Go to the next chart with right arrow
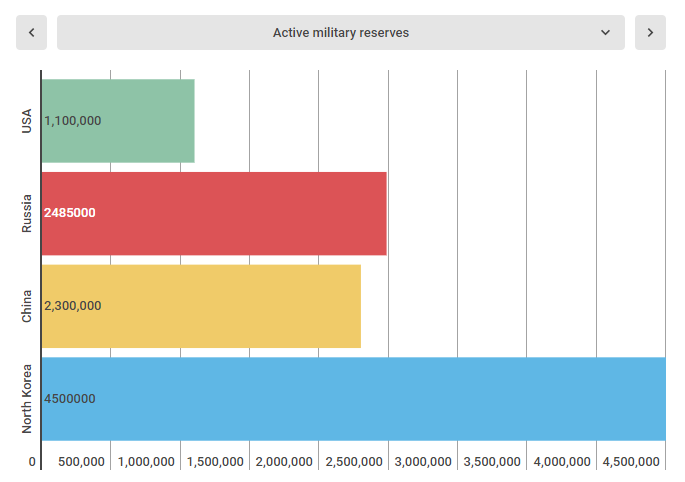The width and height of the screenshot is (685, 482). pyautogui.click(x=650, y=32)
